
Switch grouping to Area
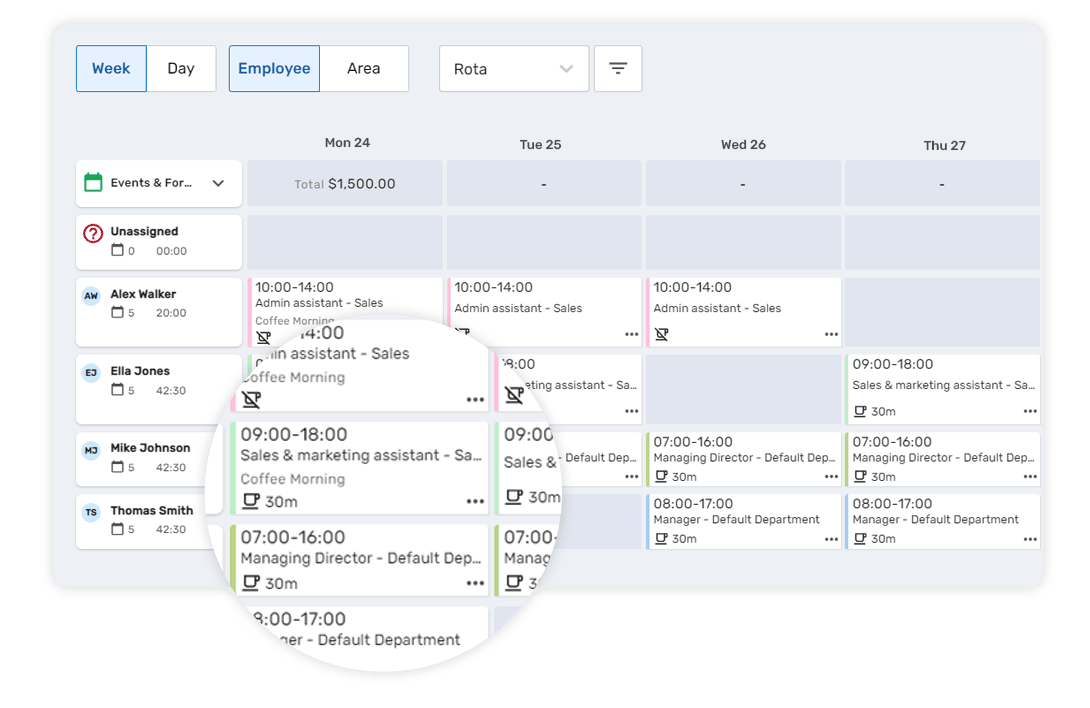point(364,68)
